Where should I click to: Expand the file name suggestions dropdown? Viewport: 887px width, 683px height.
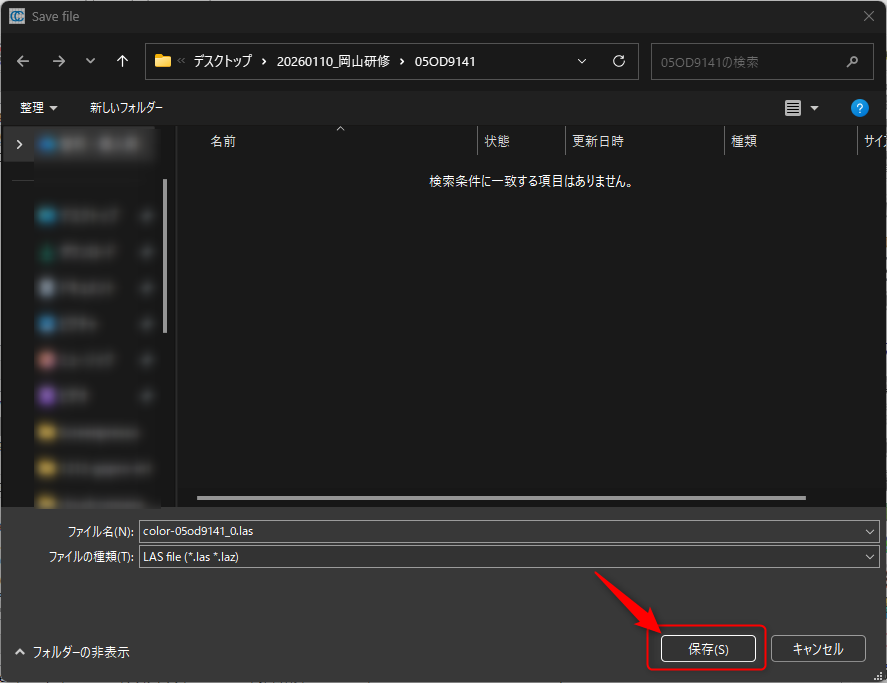click(x=871, y=531)
